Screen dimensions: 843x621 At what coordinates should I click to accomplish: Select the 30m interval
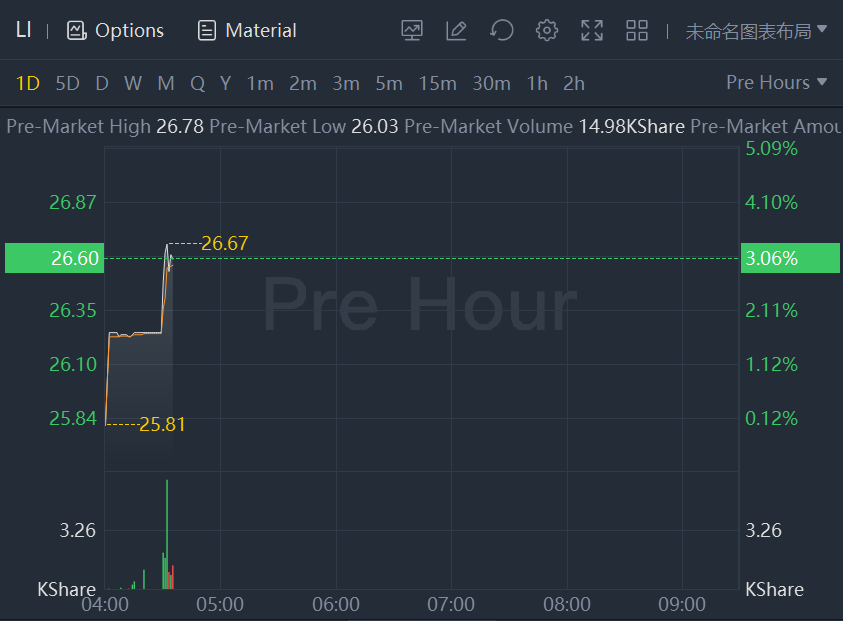coord(491,83)
